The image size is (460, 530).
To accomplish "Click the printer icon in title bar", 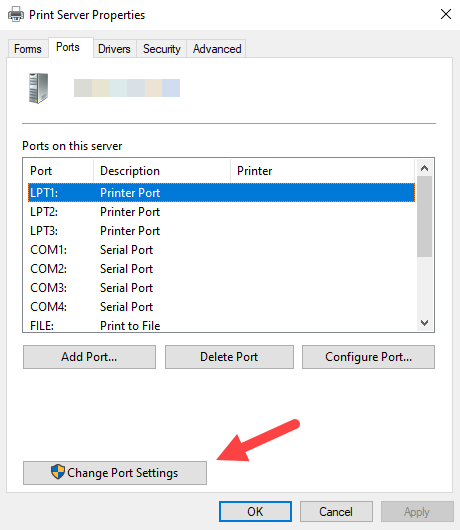I will pos(16,15).
